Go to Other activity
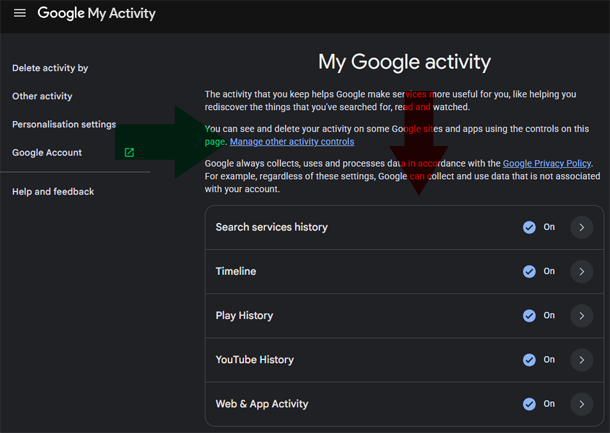 42,96
